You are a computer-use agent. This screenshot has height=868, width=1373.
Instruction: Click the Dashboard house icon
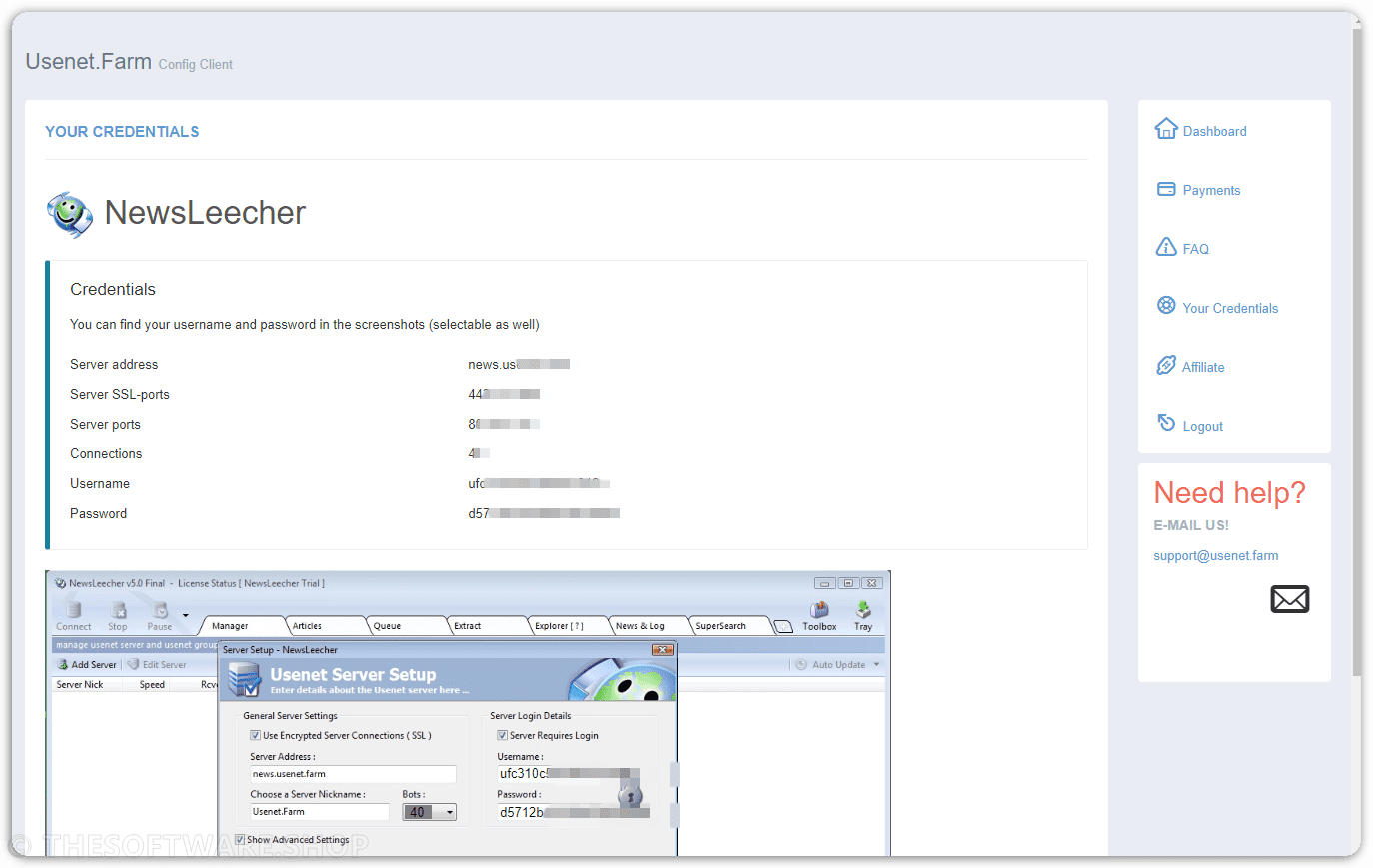point(1166,129)
